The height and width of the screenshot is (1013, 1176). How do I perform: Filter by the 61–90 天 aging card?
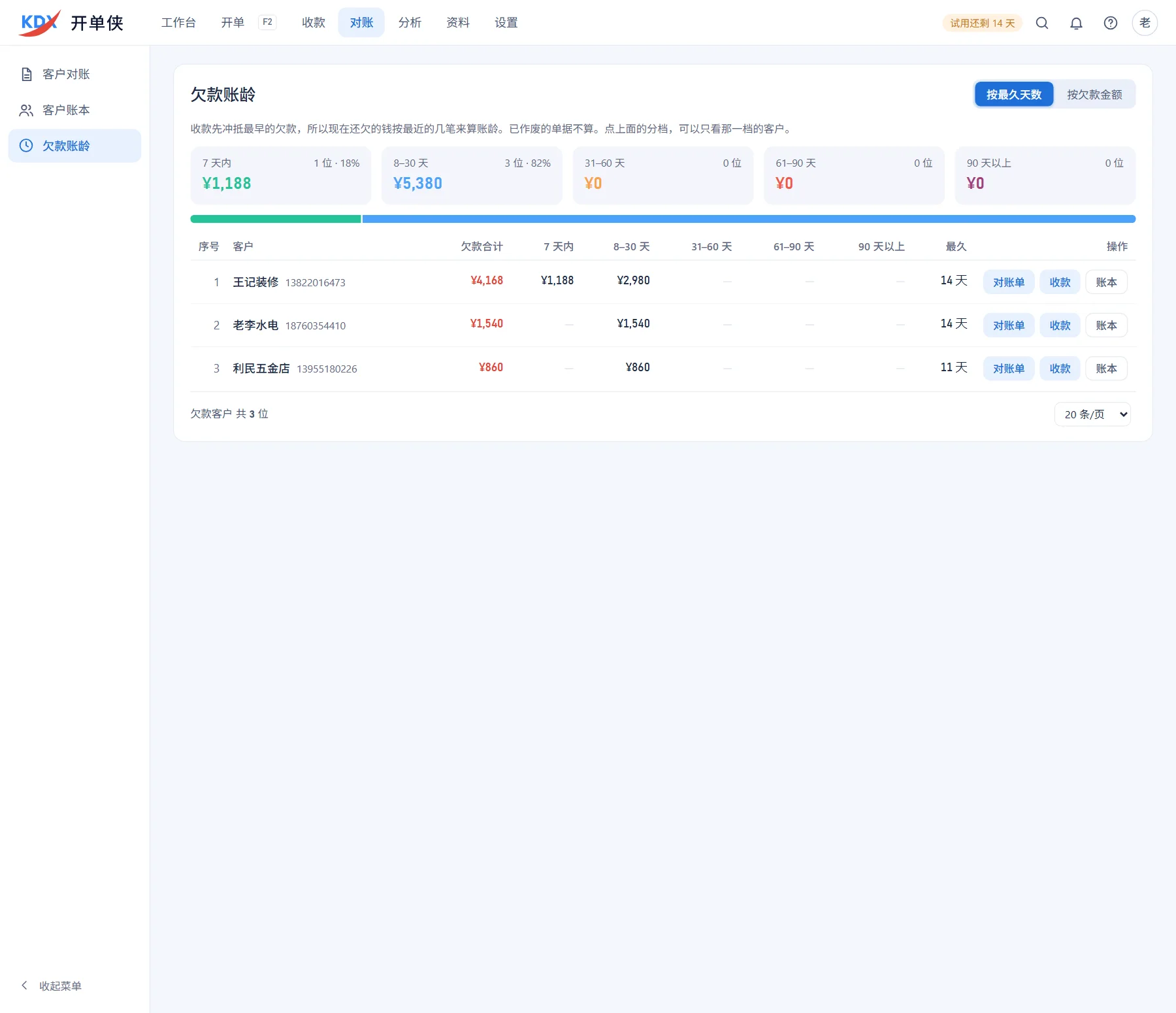click(x=854, y=175)
